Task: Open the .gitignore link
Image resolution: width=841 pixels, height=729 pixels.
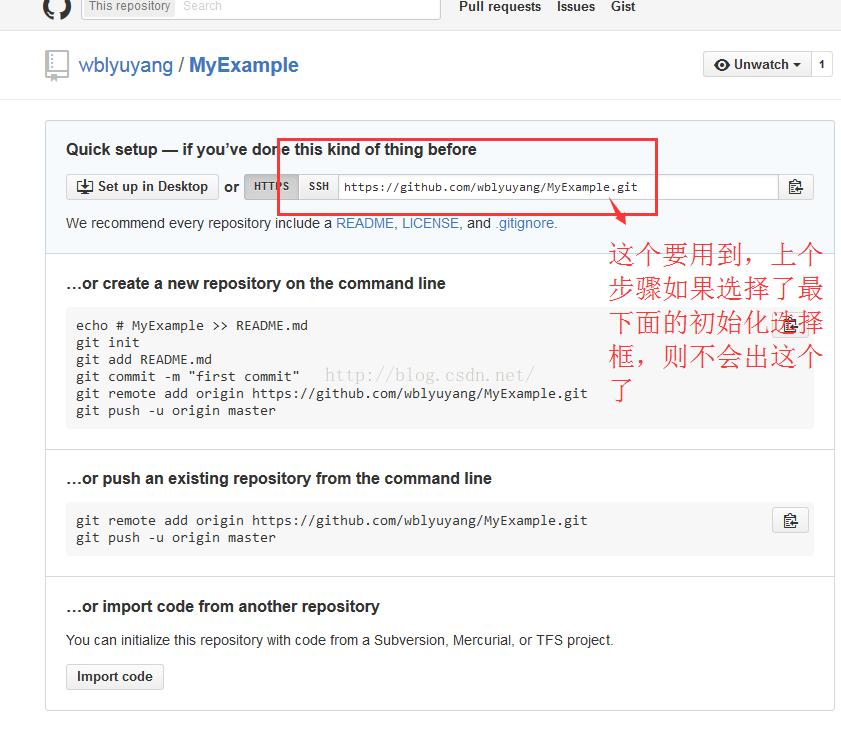Action: (525, 223)
